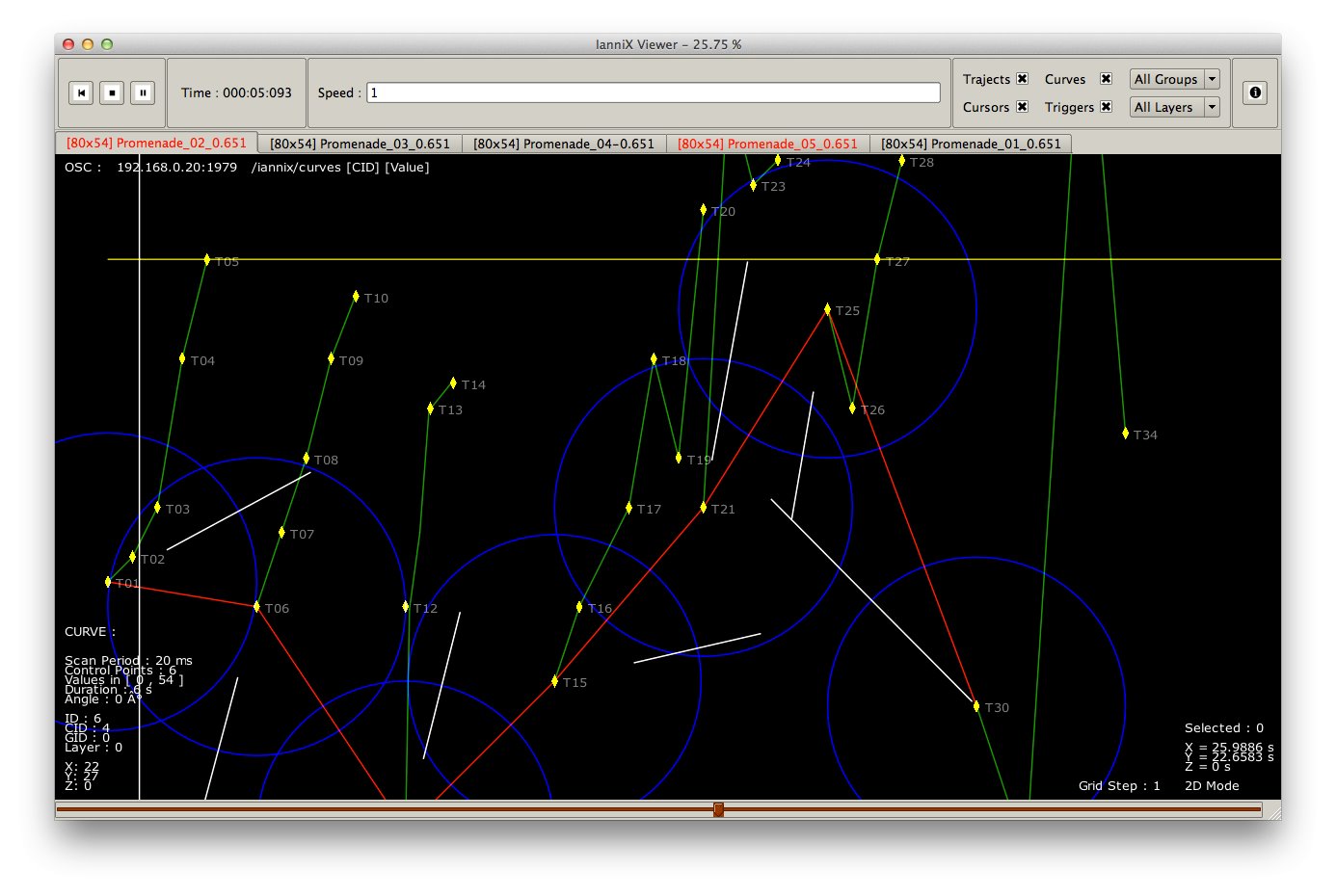Image resolution: width=1336 pixels, height=896 pixels.
Task: Select trigger point T12
Action: pyautogui.click(x=406, y=606)
